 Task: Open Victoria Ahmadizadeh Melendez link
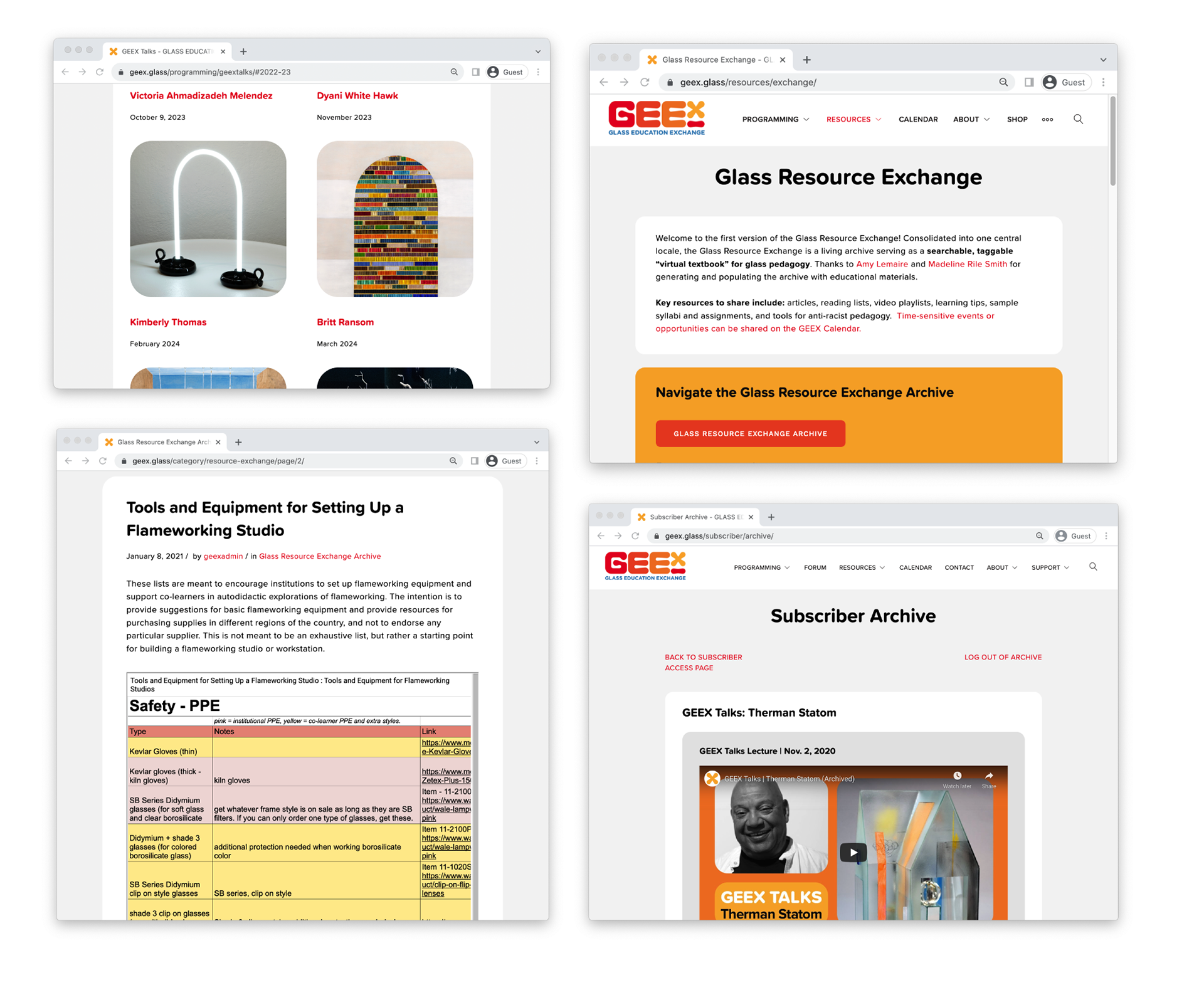point(201,95)
